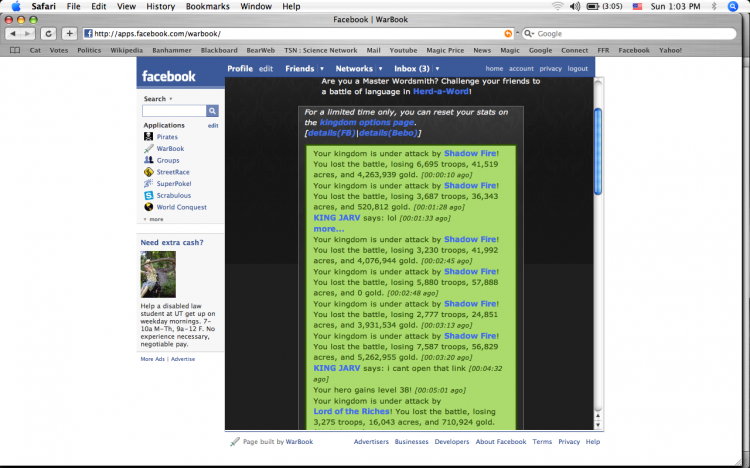Click the Pirates application icon
This screenshot has height=468, width=750.
[149, 137]
